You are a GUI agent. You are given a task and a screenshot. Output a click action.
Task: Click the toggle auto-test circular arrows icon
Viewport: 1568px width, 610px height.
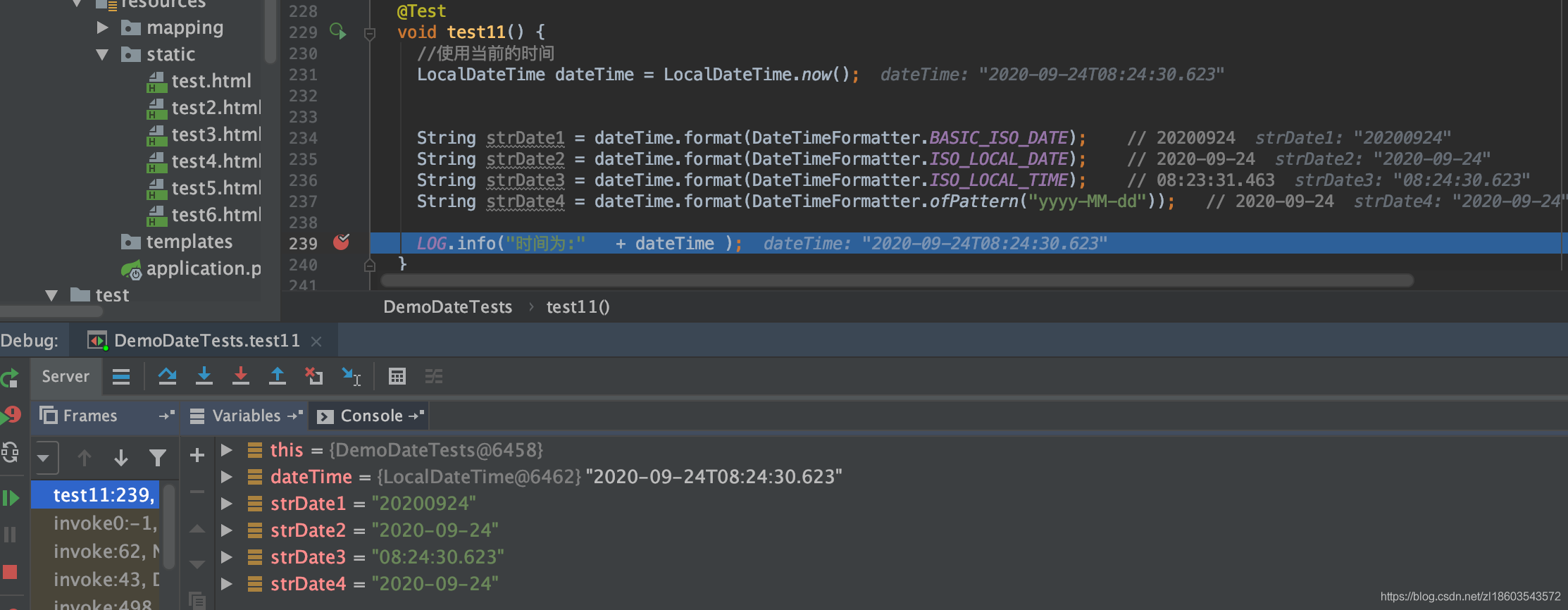click(x=10, y=452)
